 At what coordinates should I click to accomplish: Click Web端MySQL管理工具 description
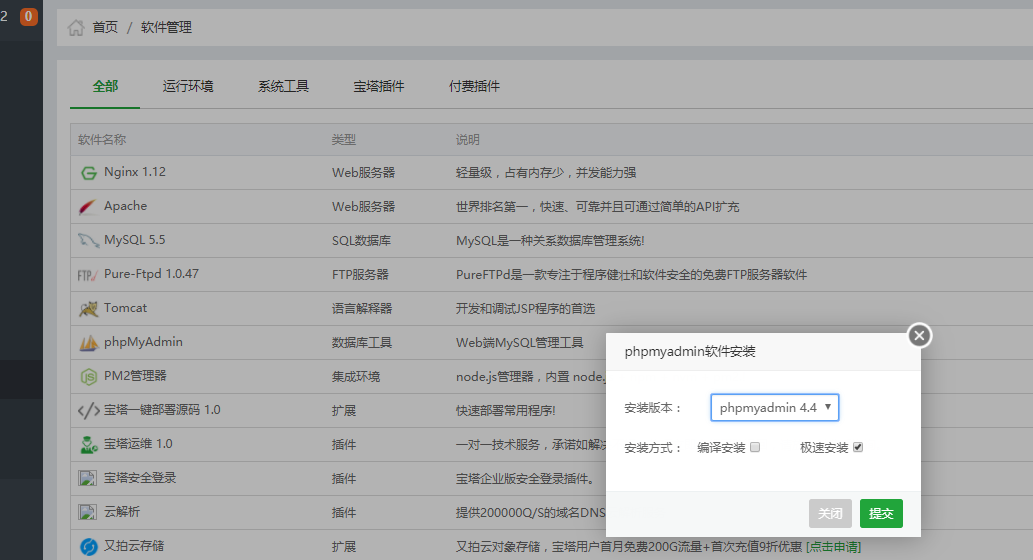tap(520, 343)
